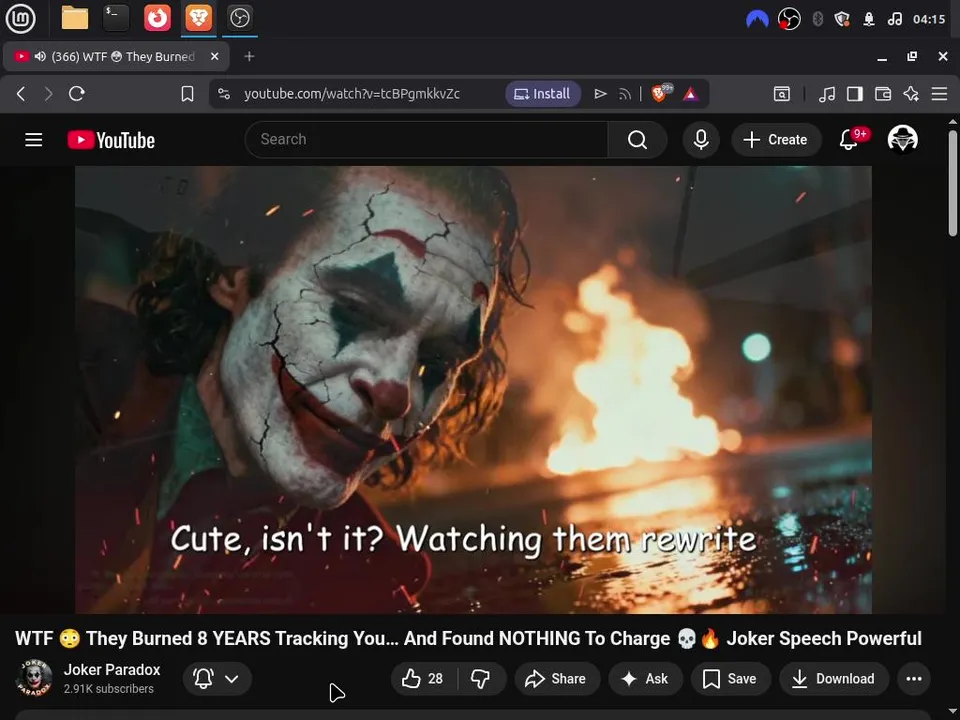Go to YouTube home via logo
The width and height of the screenshot is (960, 720).
111,140
